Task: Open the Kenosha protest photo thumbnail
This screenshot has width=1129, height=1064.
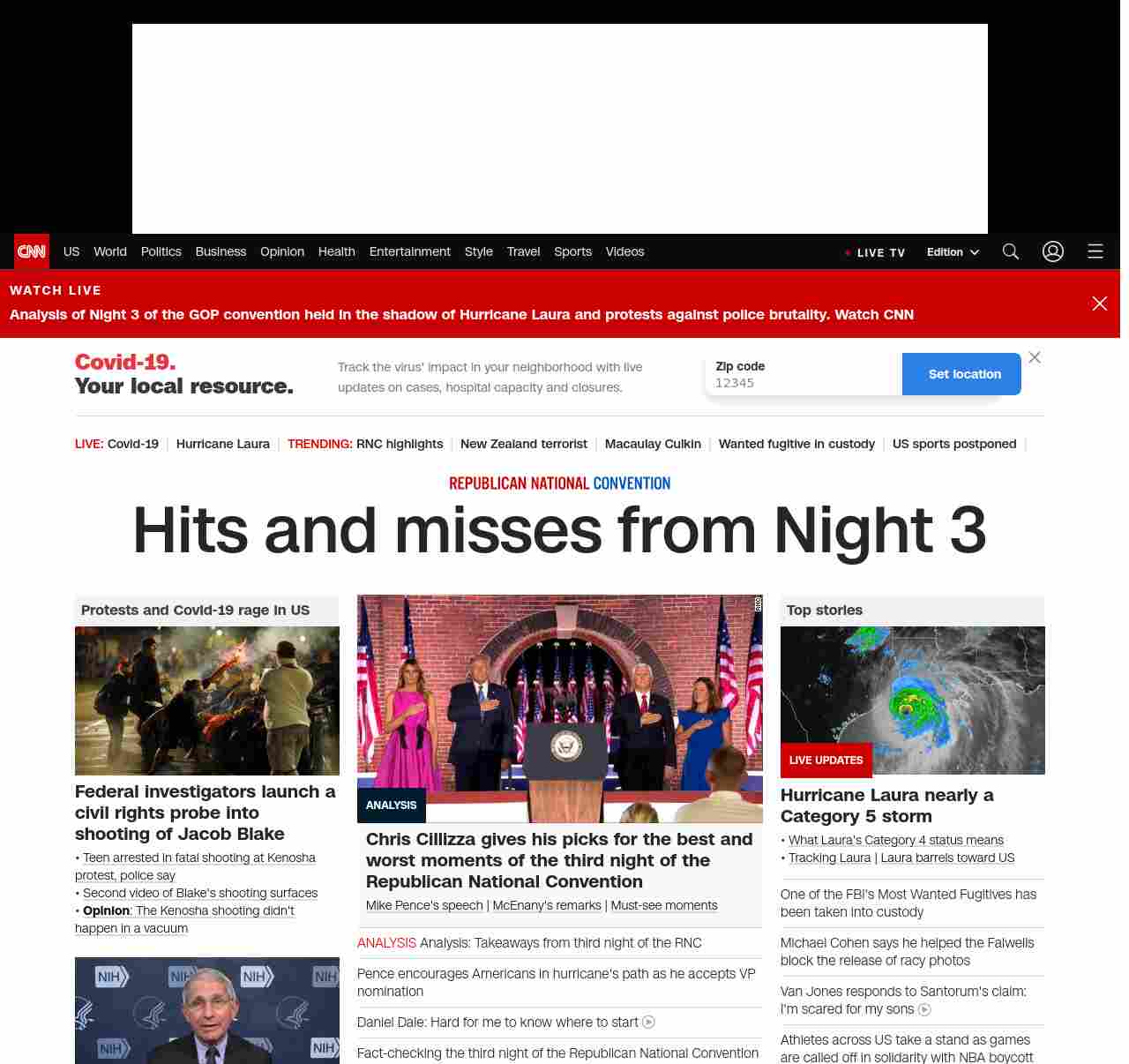Action: click(207, 701)
